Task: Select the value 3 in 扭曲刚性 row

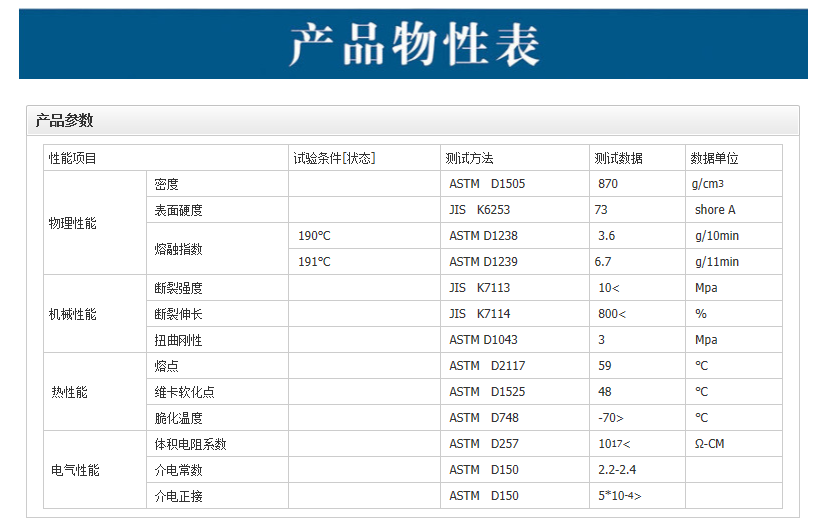Action: click(601, 340)
